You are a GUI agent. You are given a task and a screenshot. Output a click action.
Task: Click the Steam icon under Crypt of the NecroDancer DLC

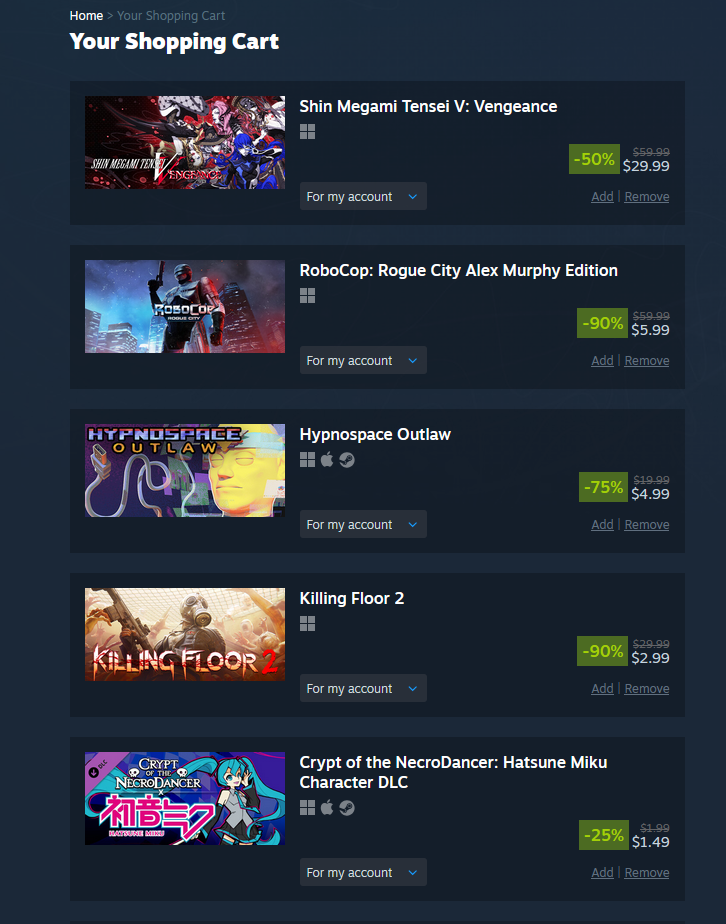click(x=347, y=808)
